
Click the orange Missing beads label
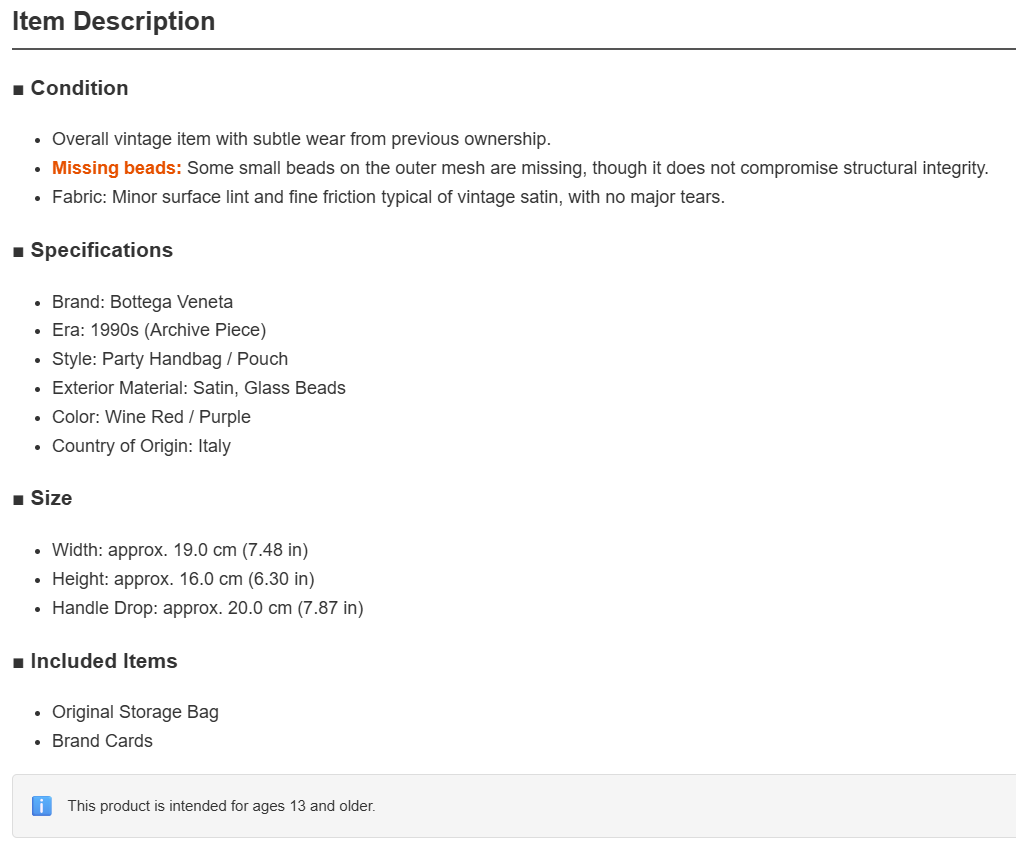pos(117,168)
